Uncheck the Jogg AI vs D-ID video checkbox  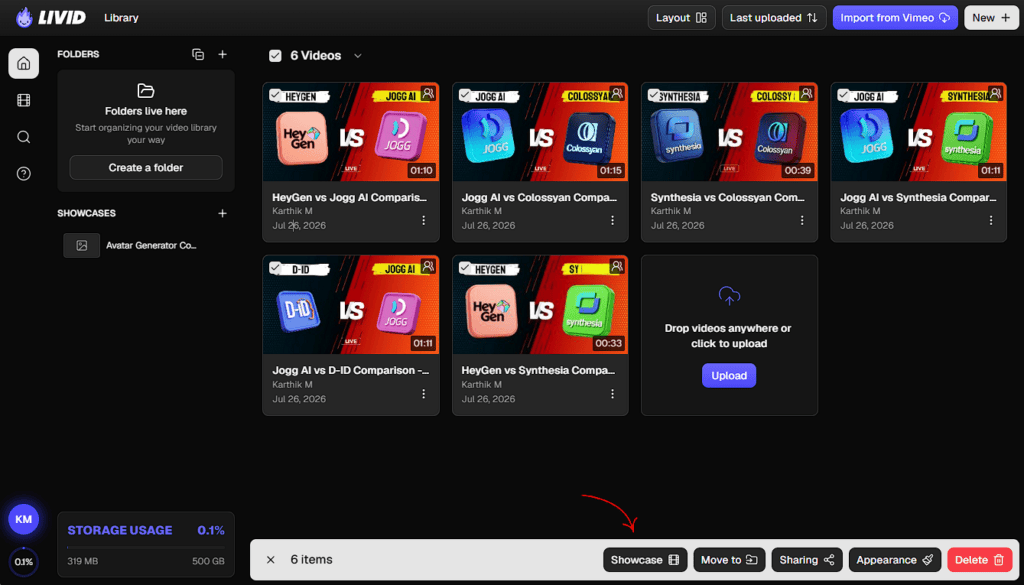pos(275,267)
